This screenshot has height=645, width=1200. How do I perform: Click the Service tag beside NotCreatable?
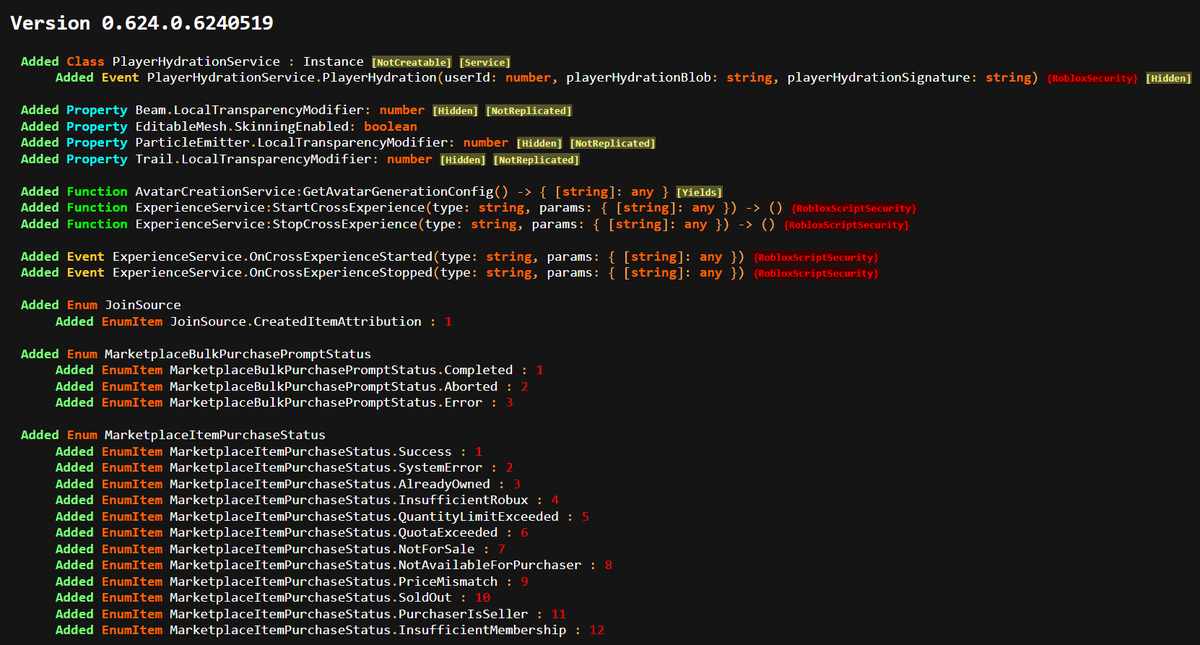[486, 62]
